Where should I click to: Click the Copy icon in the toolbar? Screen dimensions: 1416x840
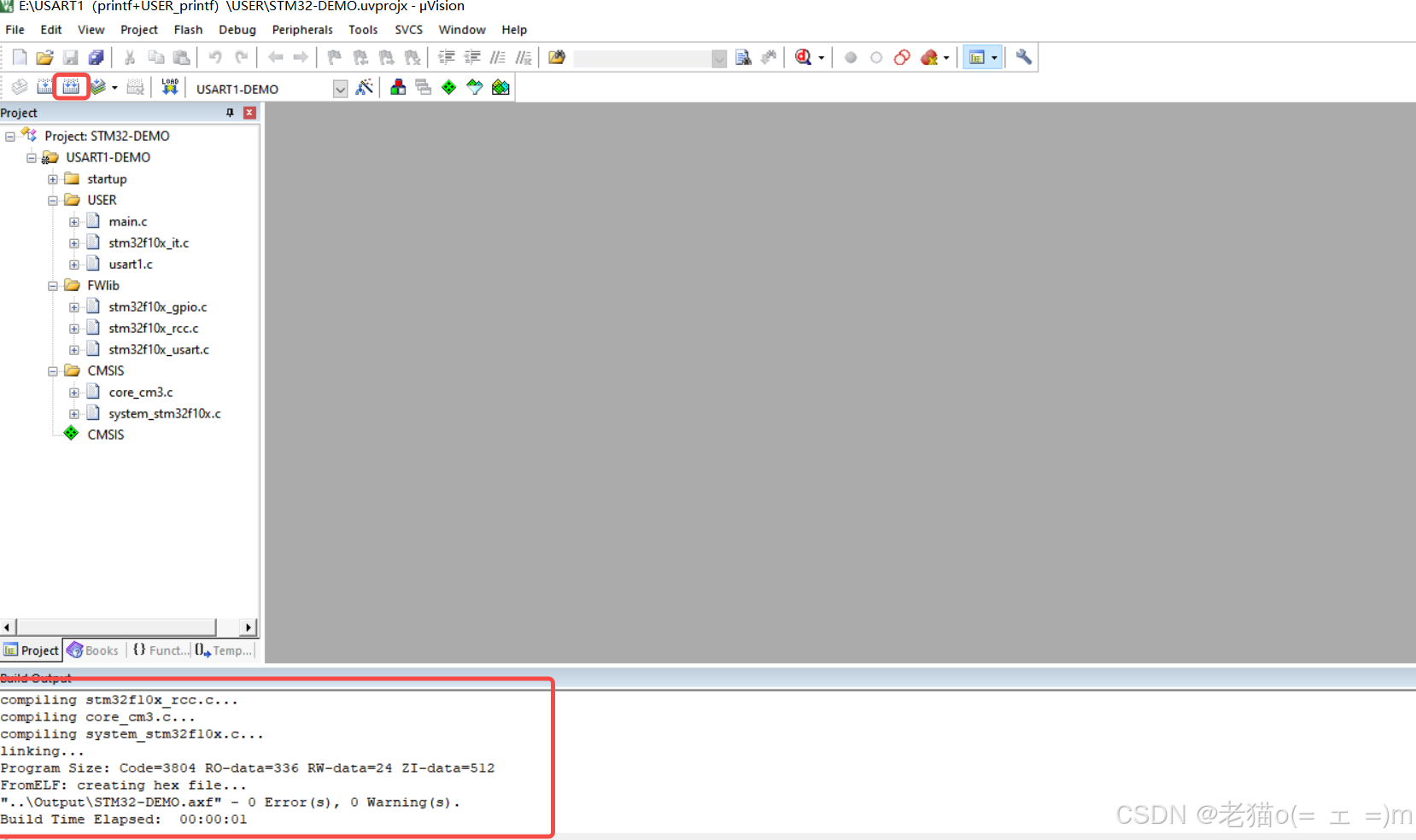click(156, 57)
